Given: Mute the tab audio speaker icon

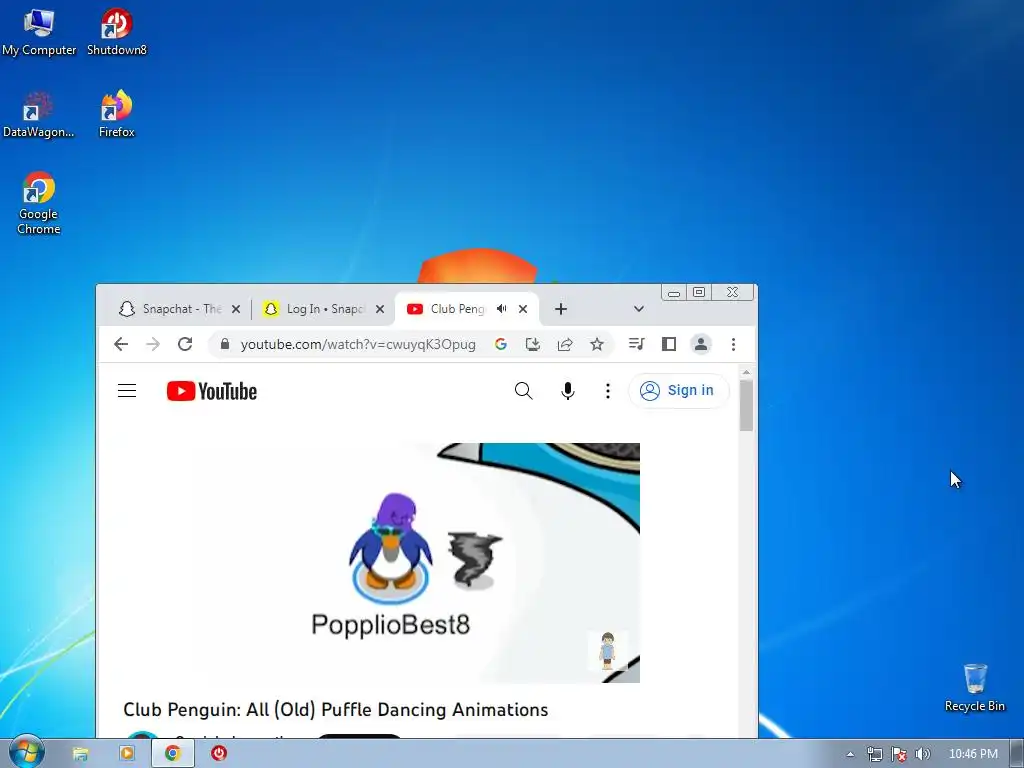Looking at the screenshot, I should pos(501,308).
